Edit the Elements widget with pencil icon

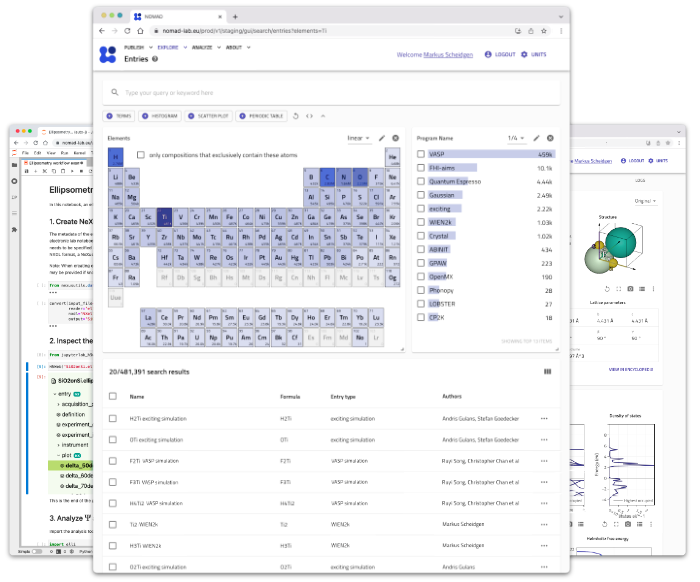click(x=382, y=138)
